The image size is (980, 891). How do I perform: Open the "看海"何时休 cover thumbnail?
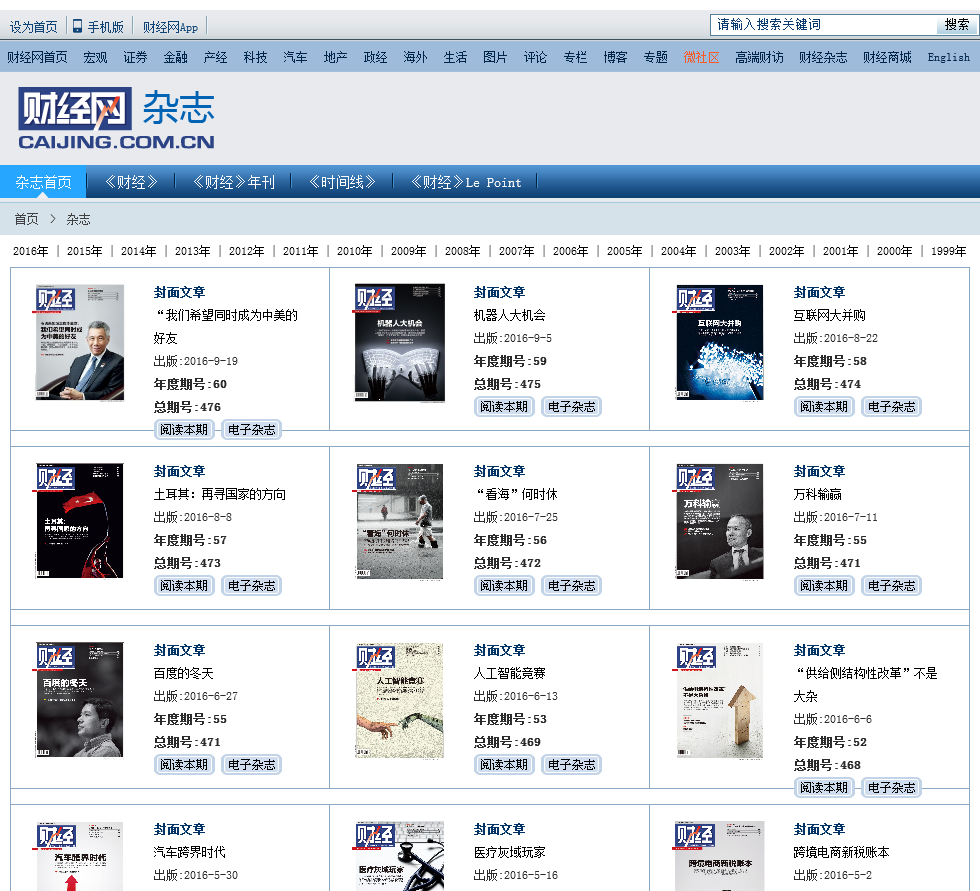click(399, 521)
